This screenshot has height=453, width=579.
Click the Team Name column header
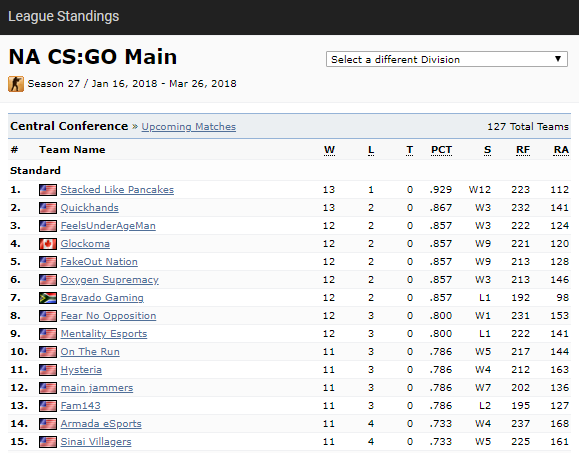point(72,150)
